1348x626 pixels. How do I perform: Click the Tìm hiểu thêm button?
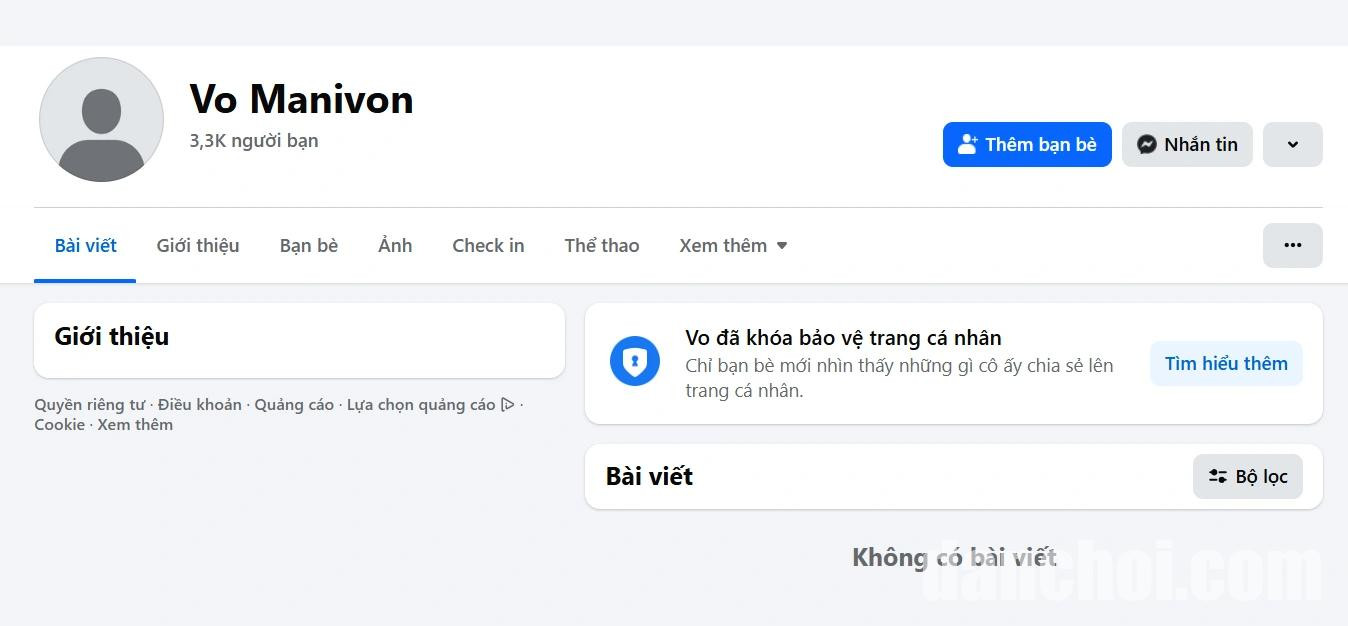(1226, 364)
